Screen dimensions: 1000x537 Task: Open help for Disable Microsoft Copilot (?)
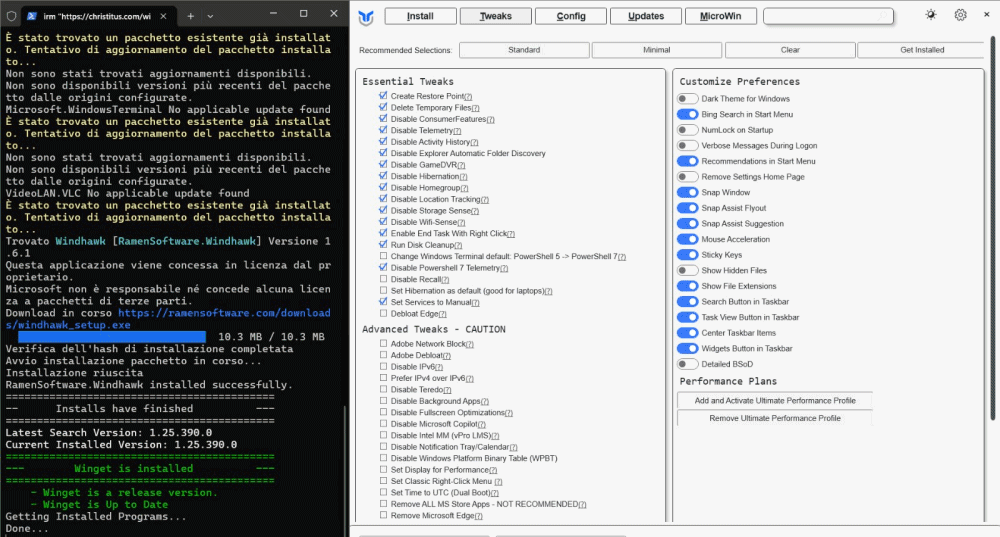482,424
